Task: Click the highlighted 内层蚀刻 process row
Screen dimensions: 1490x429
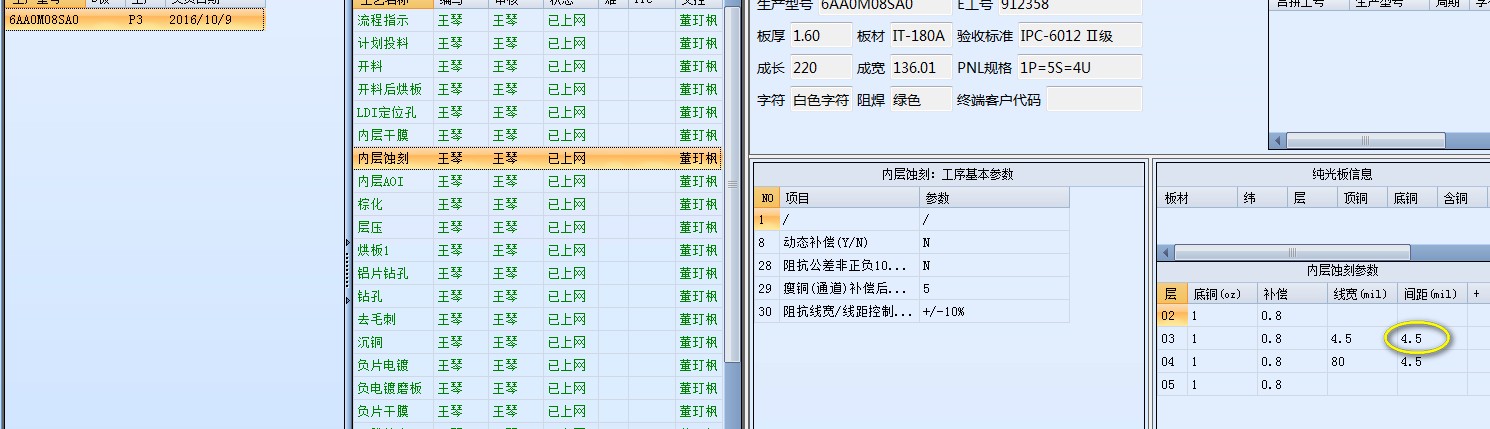Action: (x=537, y=158)
